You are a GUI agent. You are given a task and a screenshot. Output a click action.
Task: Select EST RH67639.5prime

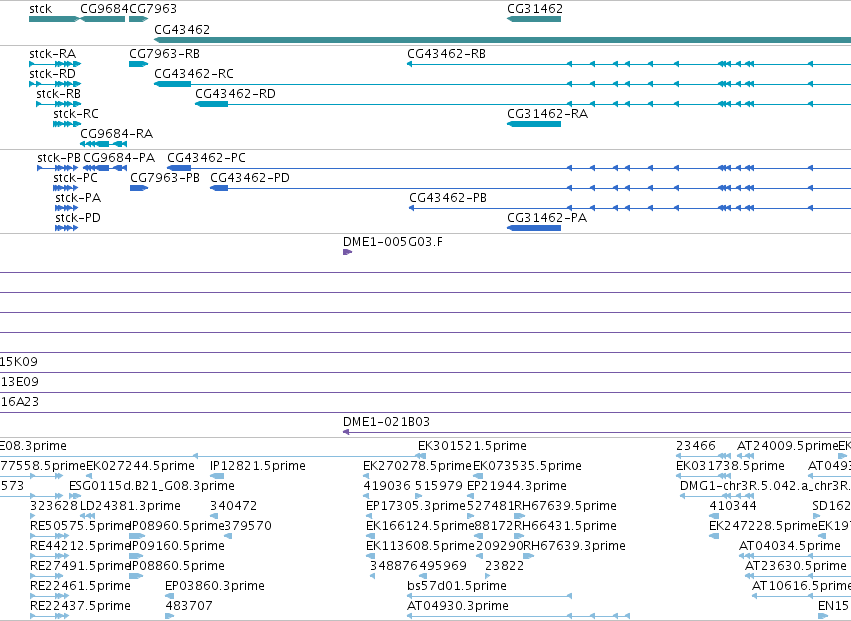(519, 516)
